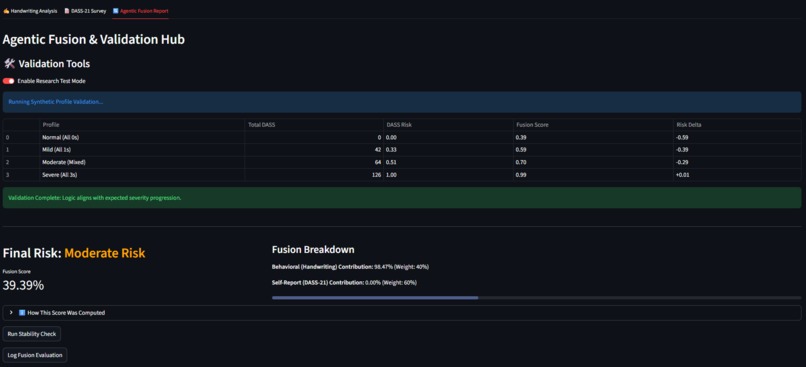Screen dimensions: 806x367
Task: Click the Moderate Risk label
Action: point(105,253)
